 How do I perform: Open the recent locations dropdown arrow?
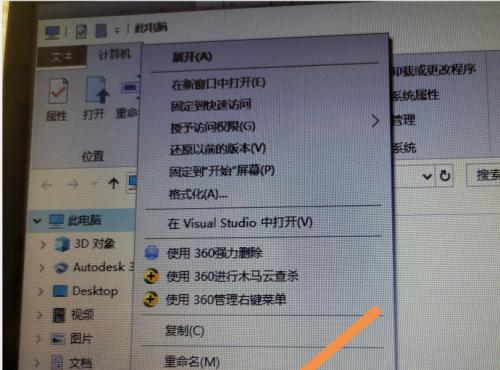(95, 183)
